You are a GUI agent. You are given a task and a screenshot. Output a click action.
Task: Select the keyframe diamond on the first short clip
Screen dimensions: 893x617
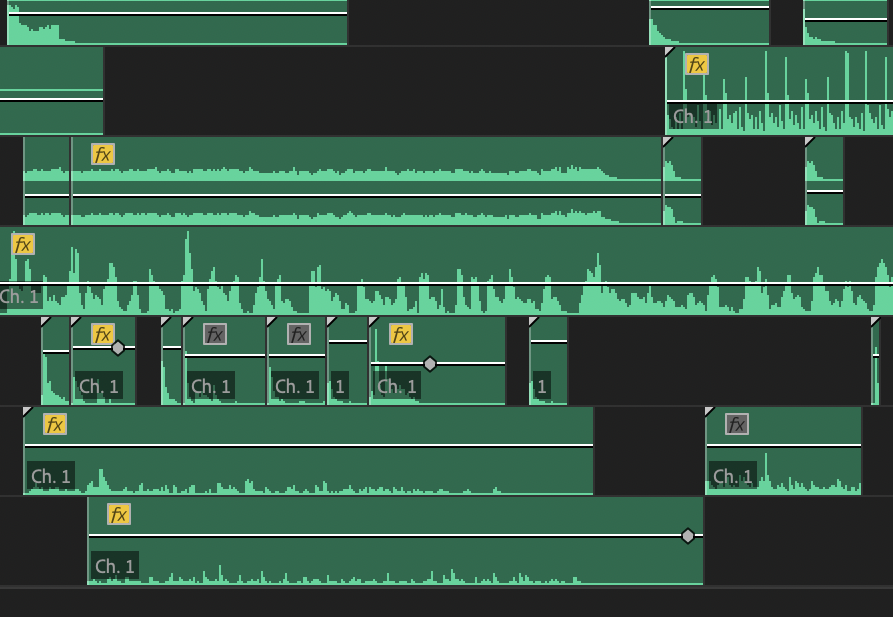point(116,348)
